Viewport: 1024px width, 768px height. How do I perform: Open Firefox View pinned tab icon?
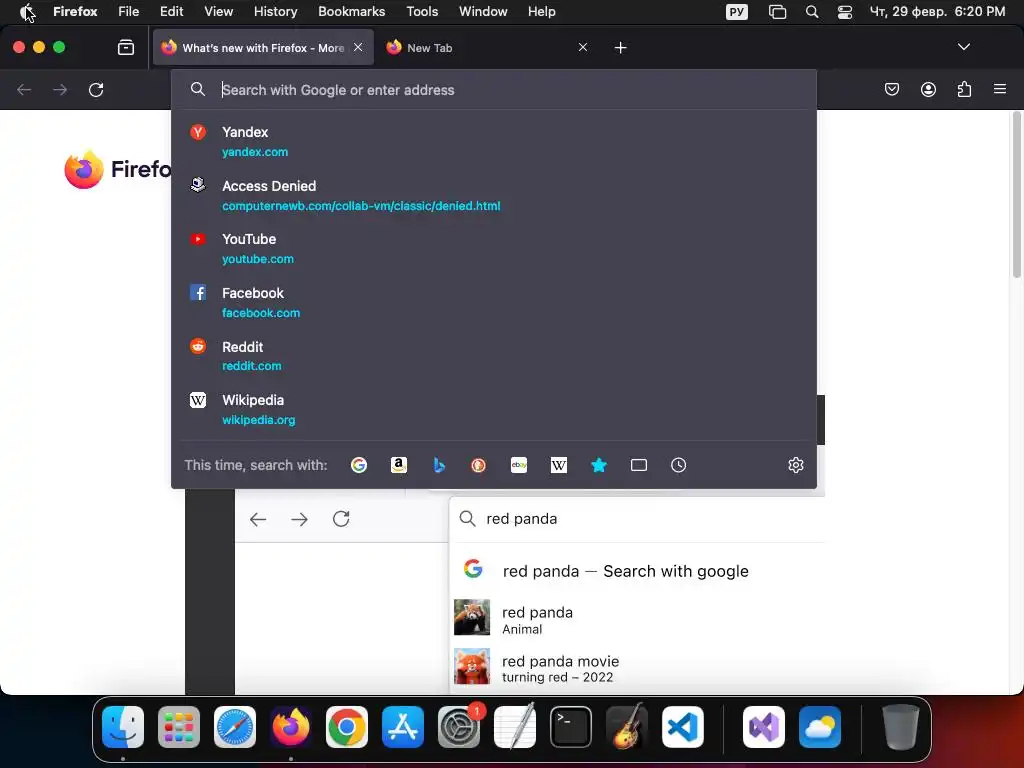click(126, 47)
